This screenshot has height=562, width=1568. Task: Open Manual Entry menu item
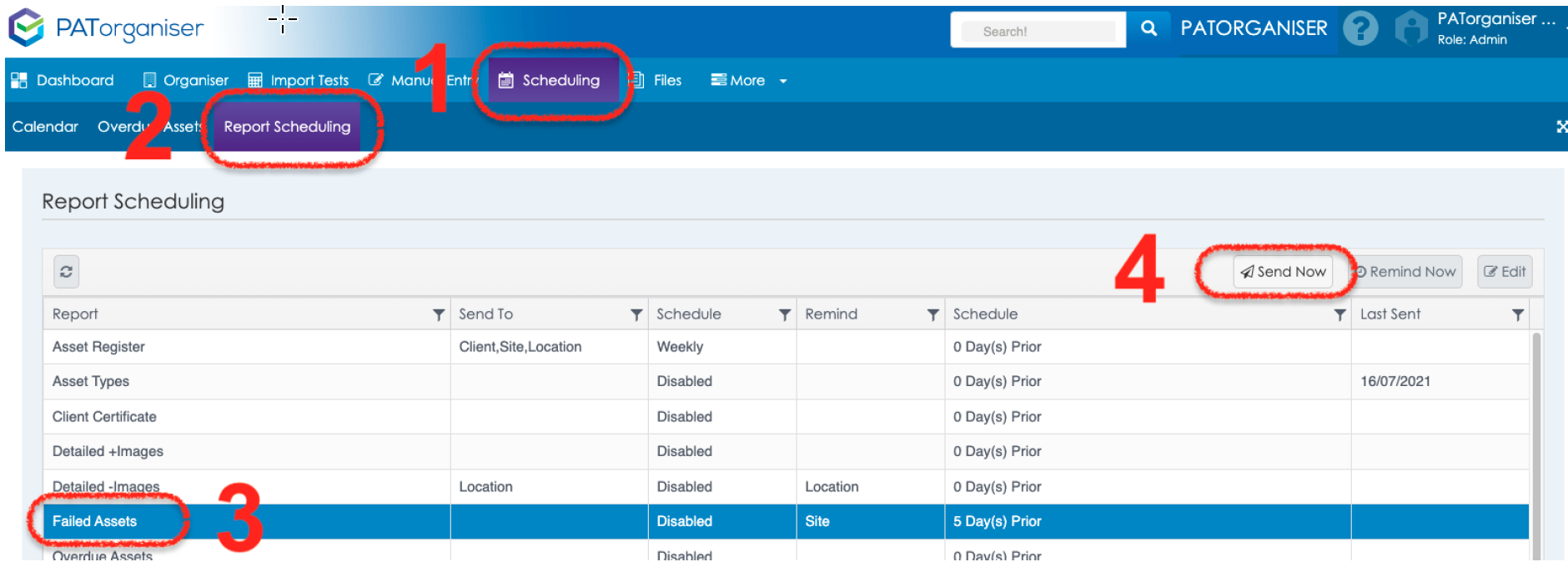pyautogui.click(x=422, y=80)
